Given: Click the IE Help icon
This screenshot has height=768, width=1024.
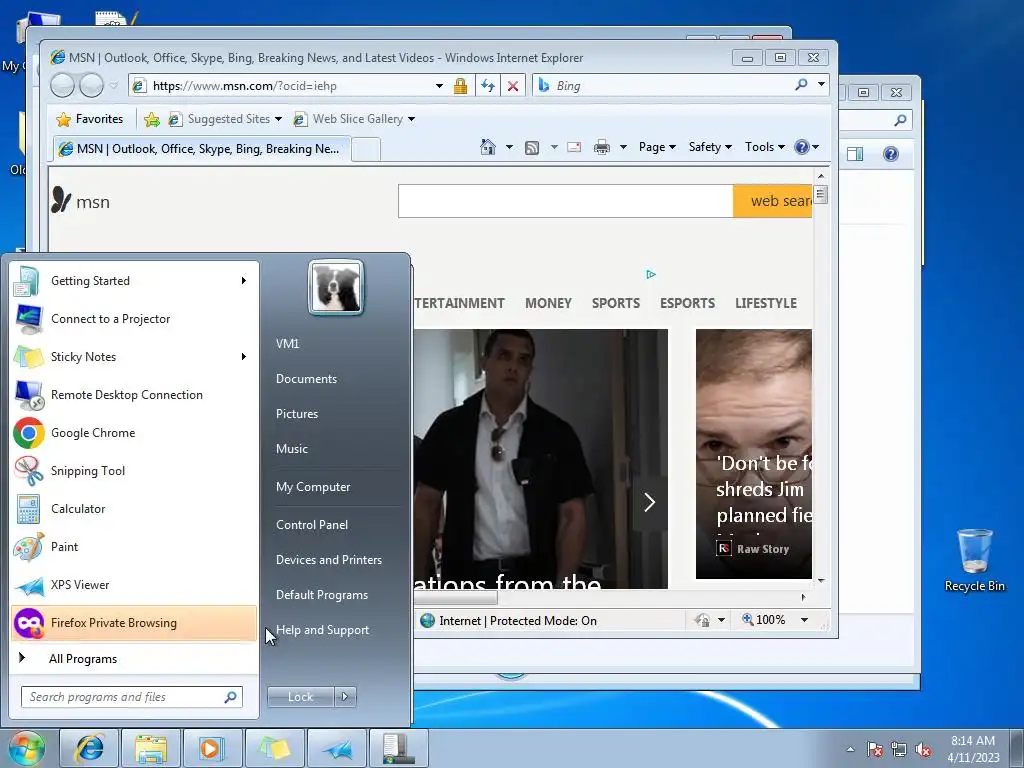Looking at the screenshot, I should click(803, 147).
